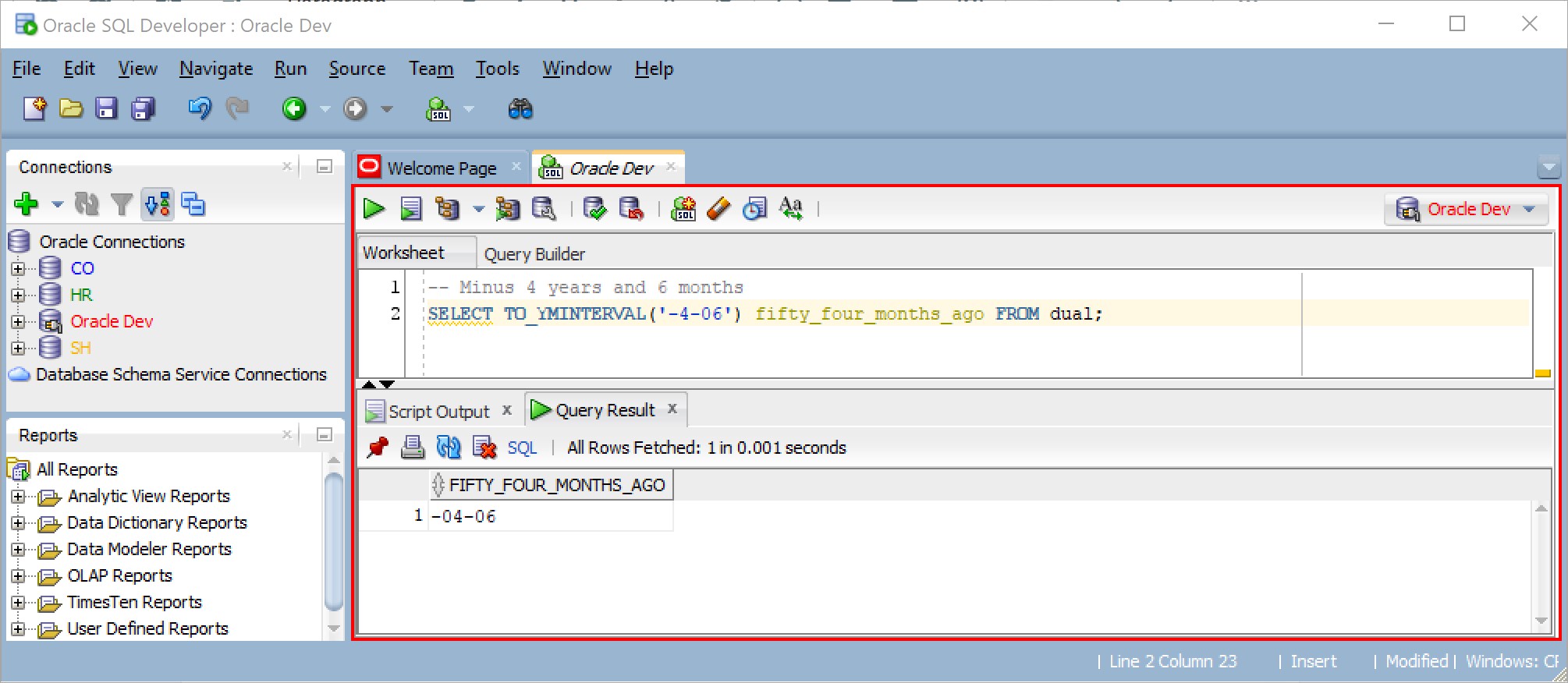The width and height of the screenshot is (1568, 683).
Task: Click the Save All icon
Action: (143, 108)
